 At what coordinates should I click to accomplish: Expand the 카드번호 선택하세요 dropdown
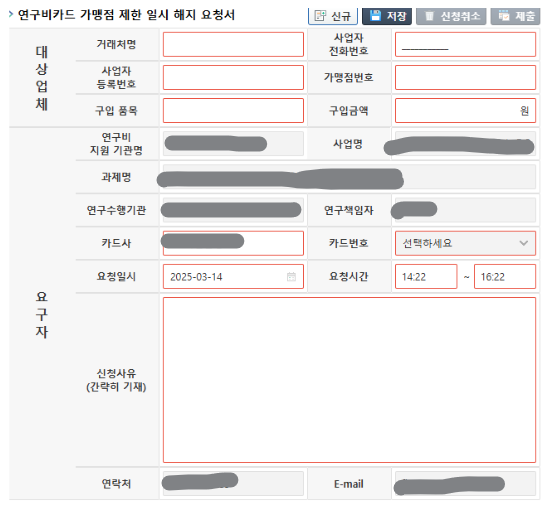465,243
